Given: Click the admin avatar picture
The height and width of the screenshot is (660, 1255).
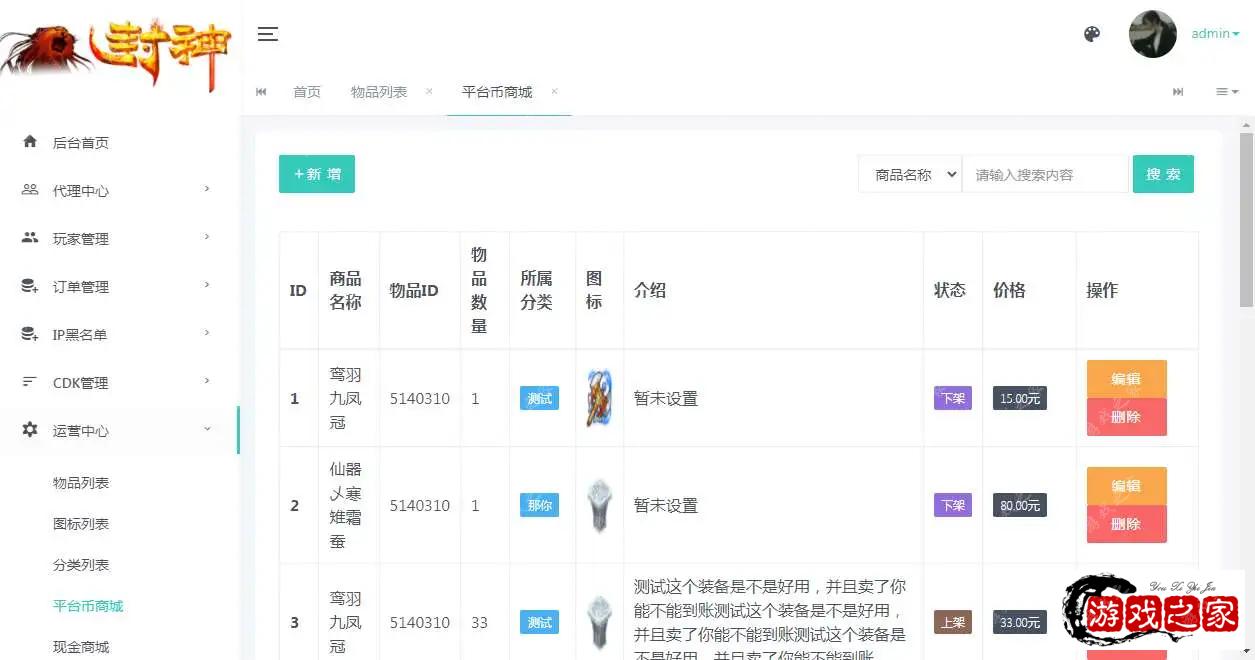Looking at the screenshot, I should pyautogui.click(x=1152, y=34).
